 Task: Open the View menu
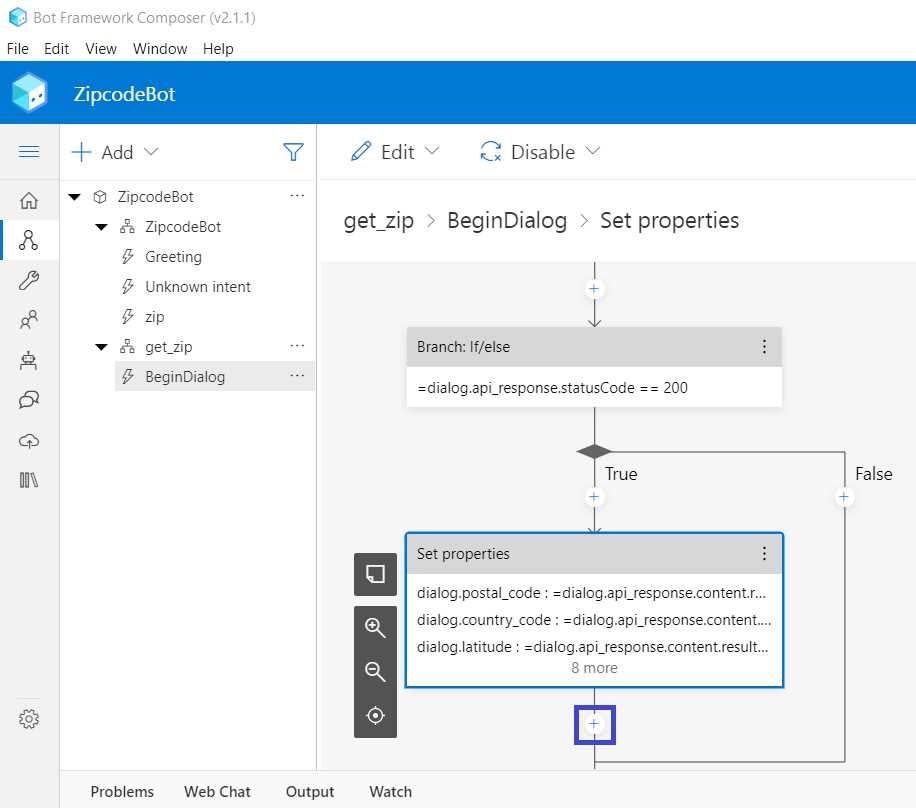(100, 48)
